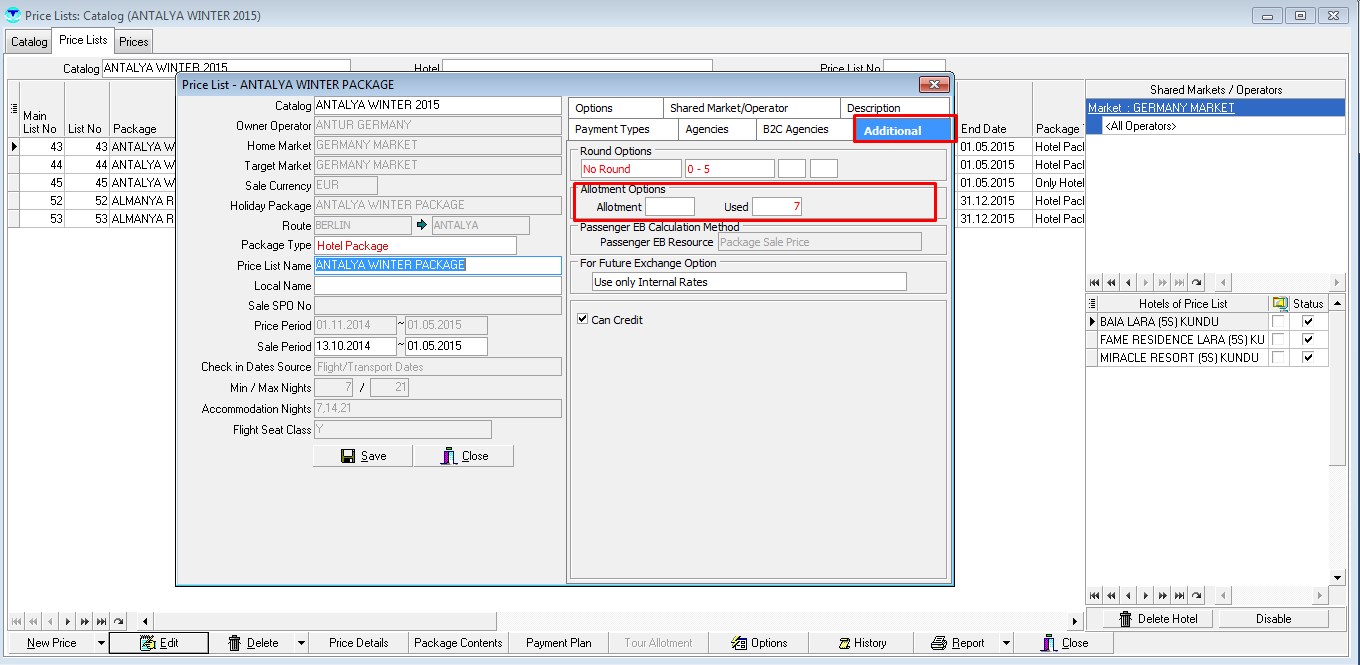
Task: Click the Delete Hotel button with trash icon
Action: click(x=1150, y=619)
